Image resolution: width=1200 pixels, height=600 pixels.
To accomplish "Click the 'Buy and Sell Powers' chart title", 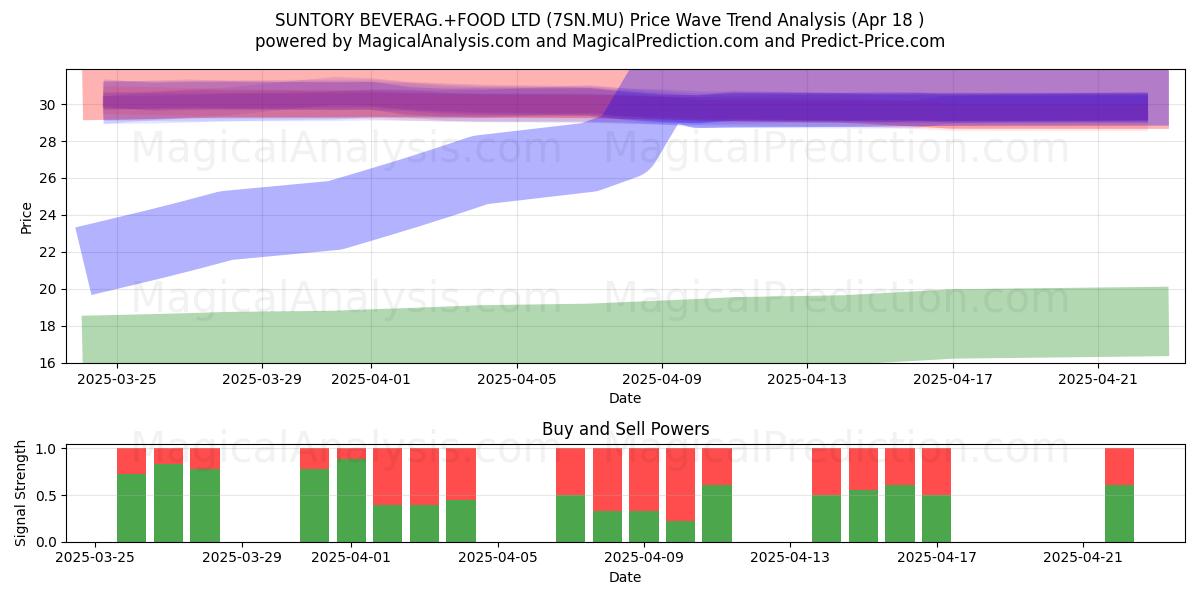I will click(x=625, y=429).
